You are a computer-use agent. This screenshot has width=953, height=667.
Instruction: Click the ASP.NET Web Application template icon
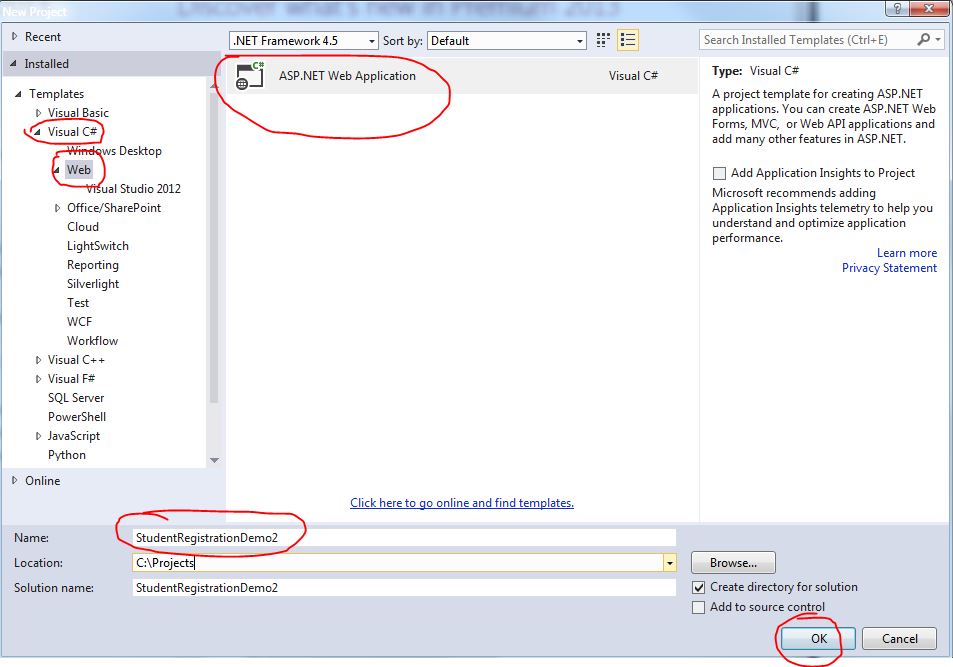(250, 76)
